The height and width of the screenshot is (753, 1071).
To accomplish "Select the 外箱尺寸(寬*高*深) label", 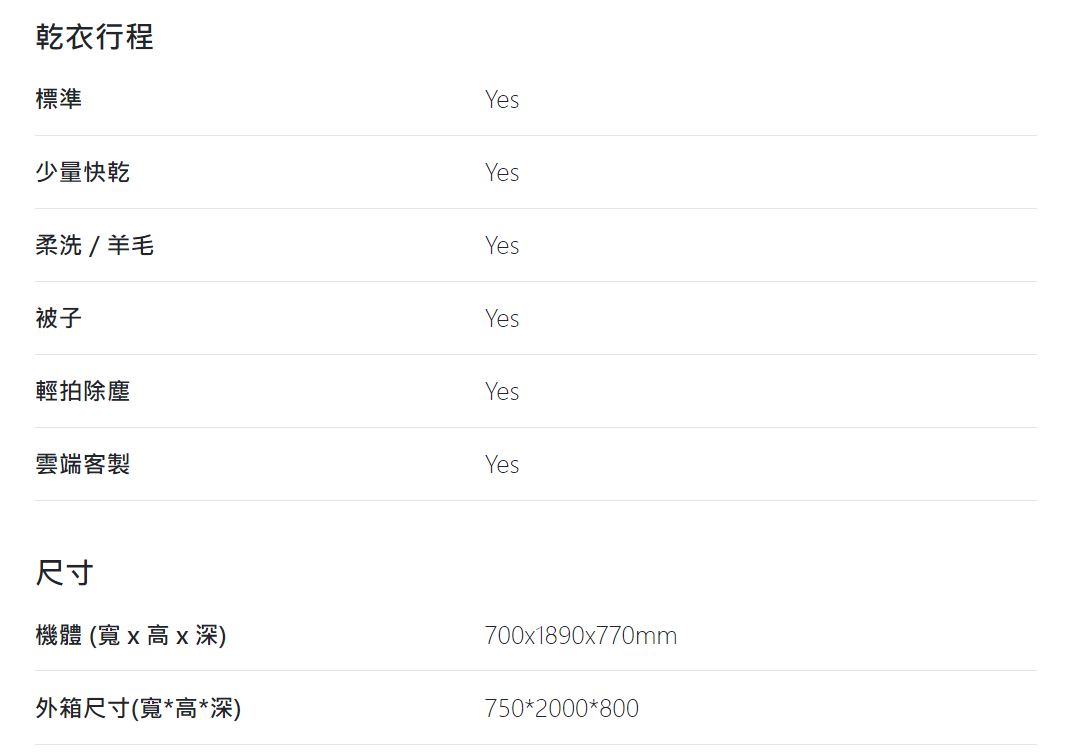I will (138, 709).
